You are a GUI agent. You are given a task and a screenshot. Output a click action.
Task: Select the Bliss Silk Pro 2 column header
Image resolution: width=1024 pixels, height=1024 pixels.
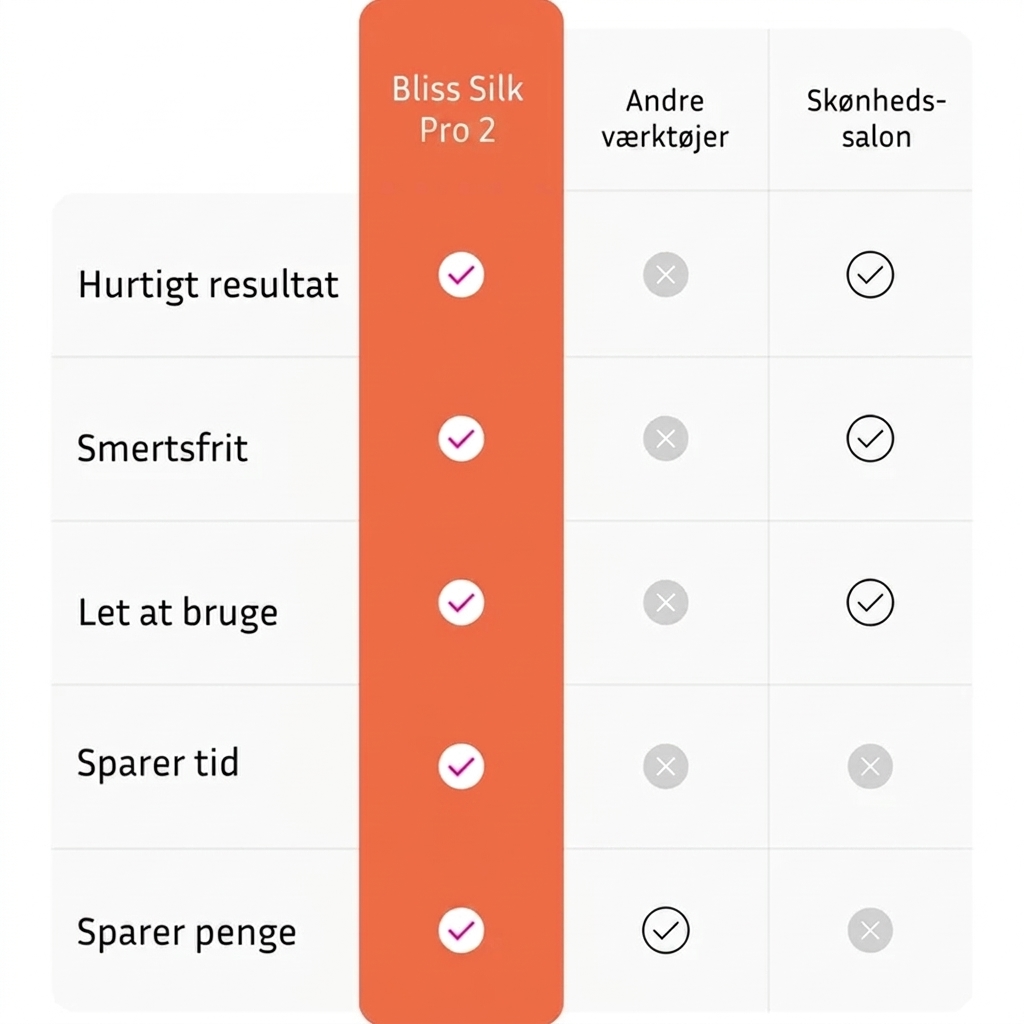pos(458,109)
